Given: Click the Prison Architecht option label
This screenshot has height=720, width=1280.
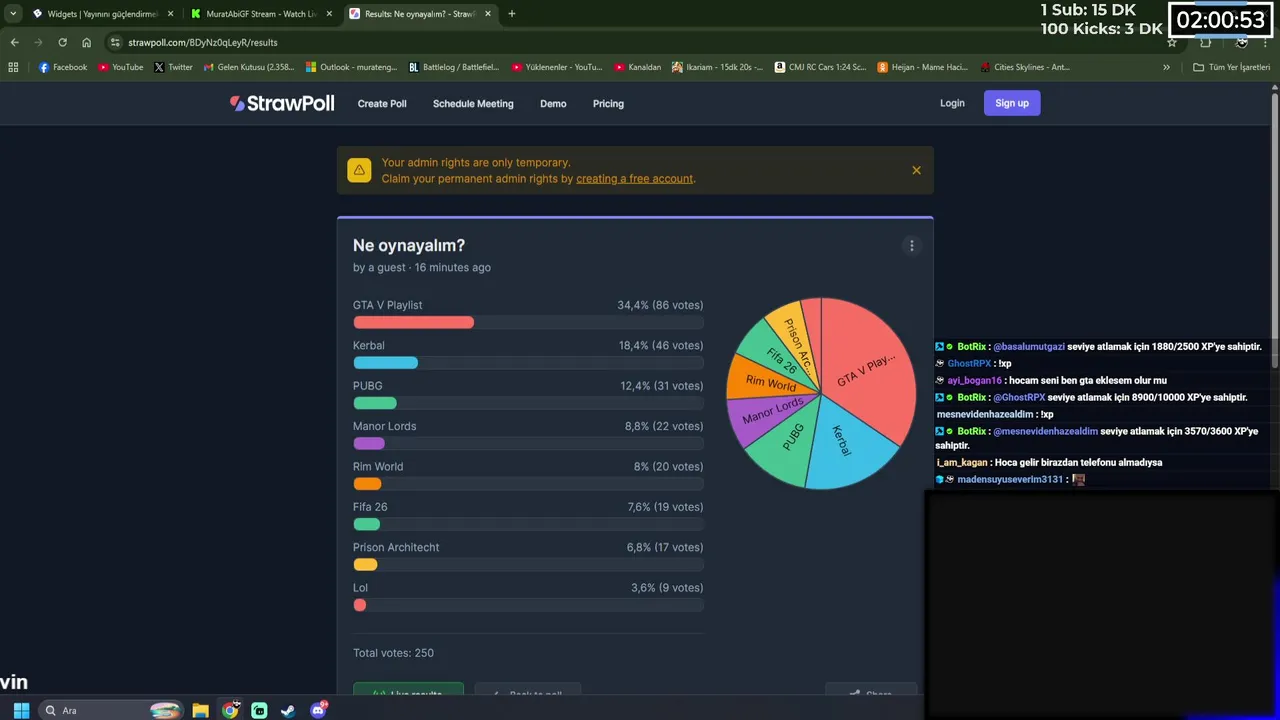Looking at the screenshot, I should pos(396,548).
